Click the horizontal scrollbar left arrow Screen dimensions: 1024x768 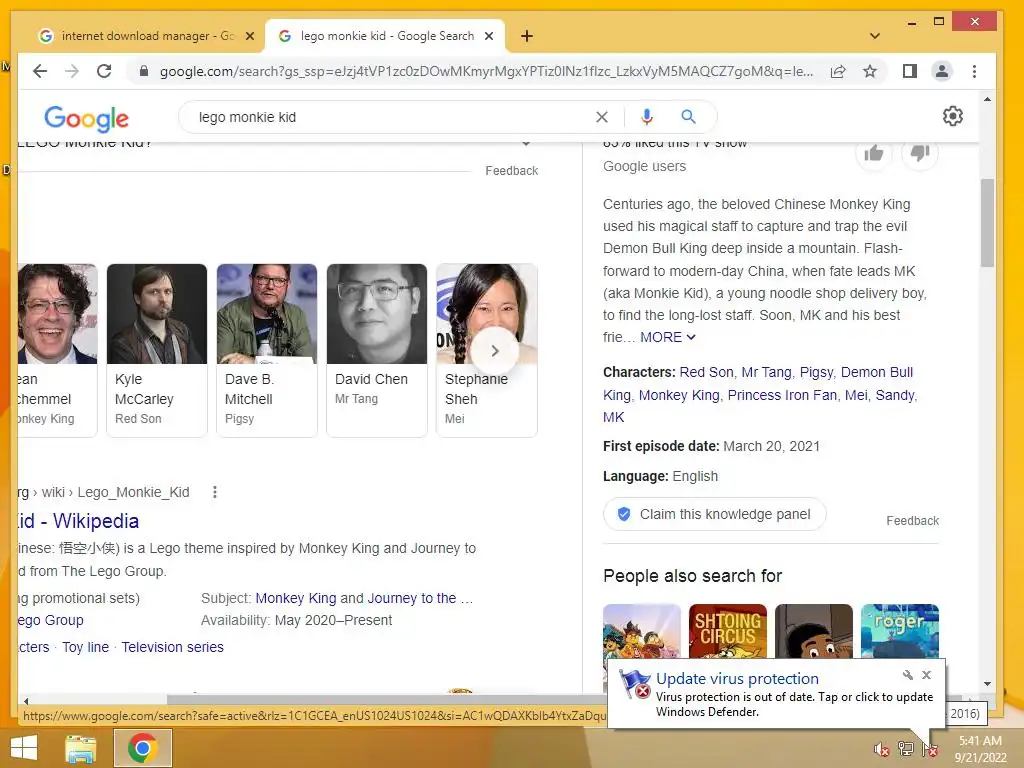[26, 701]
